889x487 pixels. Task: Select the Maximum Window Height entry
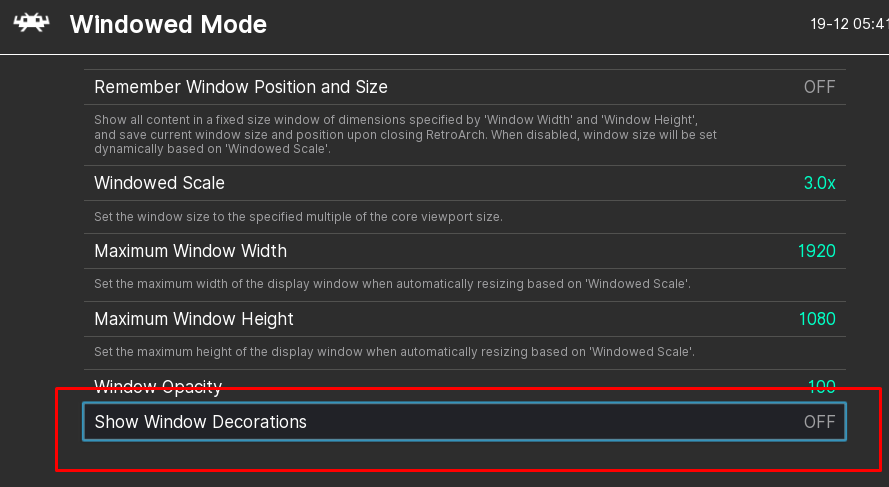[x=465, y=319]
